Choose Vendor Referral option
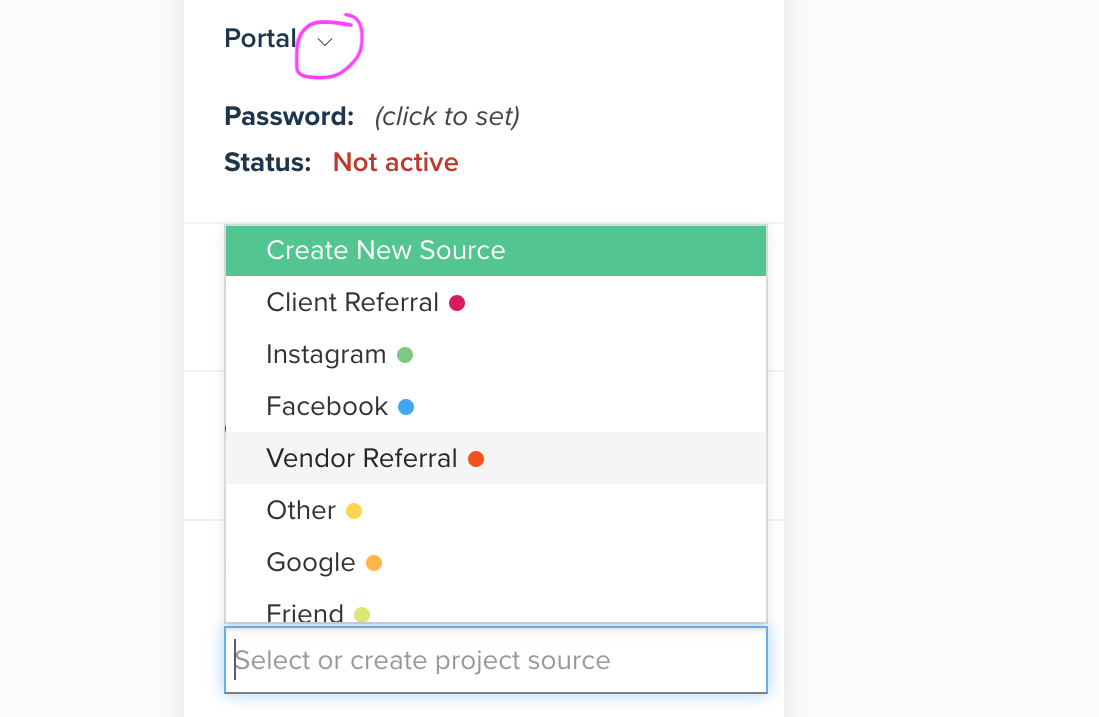This screenshot has width=1099, height=717. [x=496, y=458]
